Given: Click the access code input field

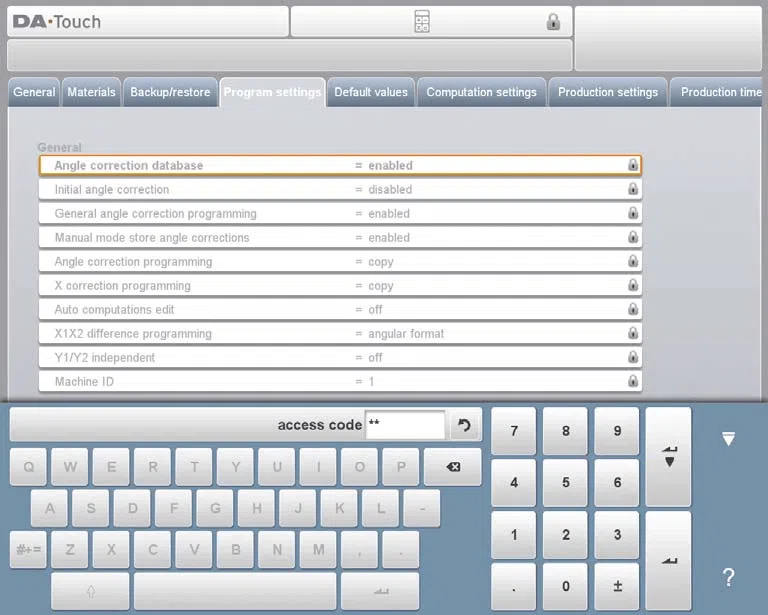Looking at the screenshot, I should [x=406, y=425].
